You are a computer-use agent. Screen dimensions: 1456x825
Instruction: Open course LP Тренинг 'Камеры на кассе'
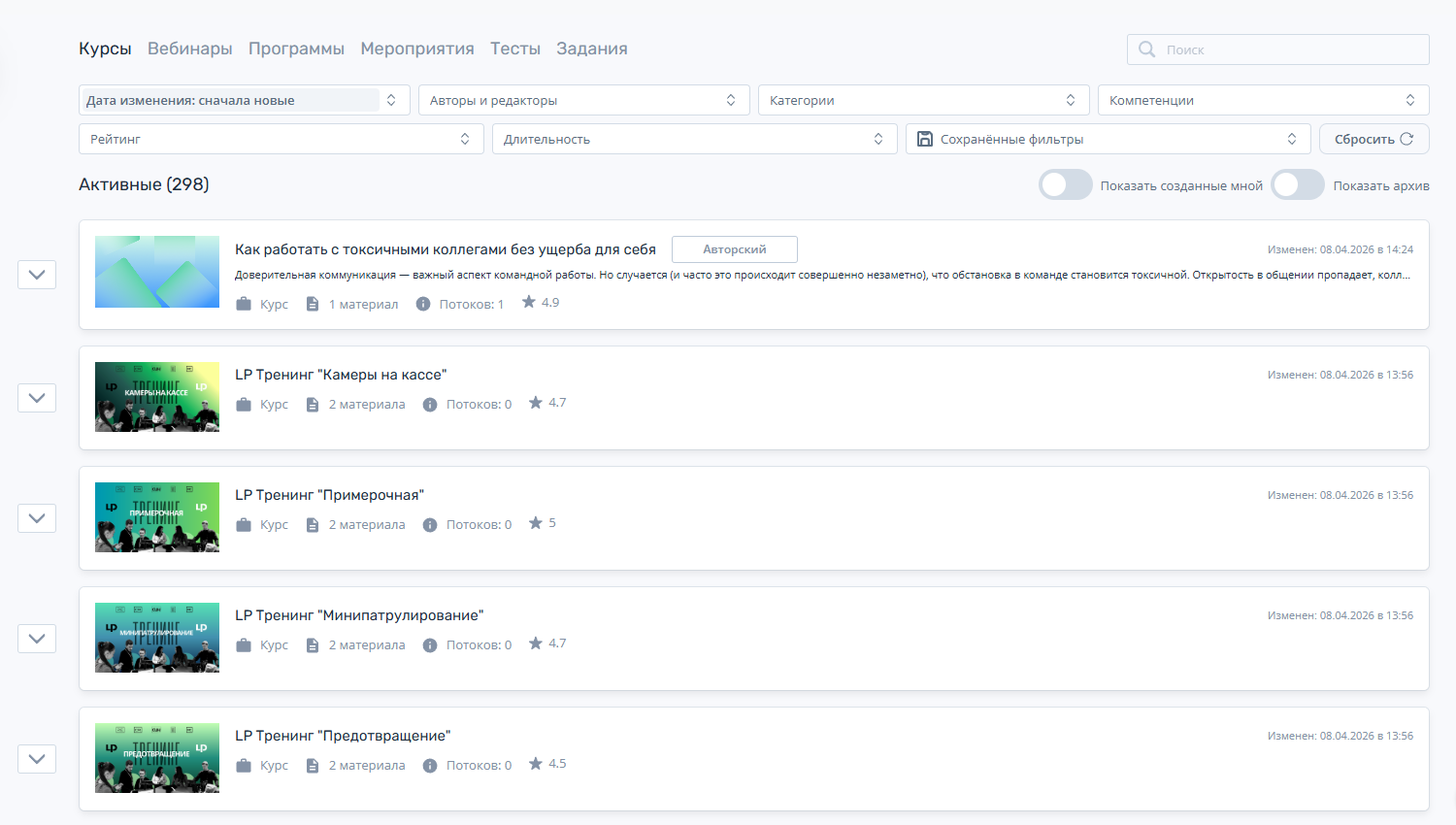pos(341,375)
